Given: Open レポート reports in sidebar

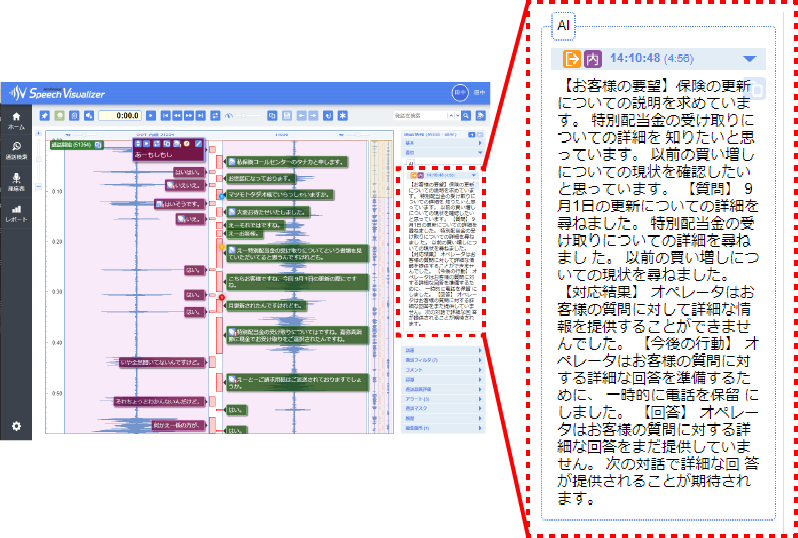Looking at the screenshot, I should (16, 213).
